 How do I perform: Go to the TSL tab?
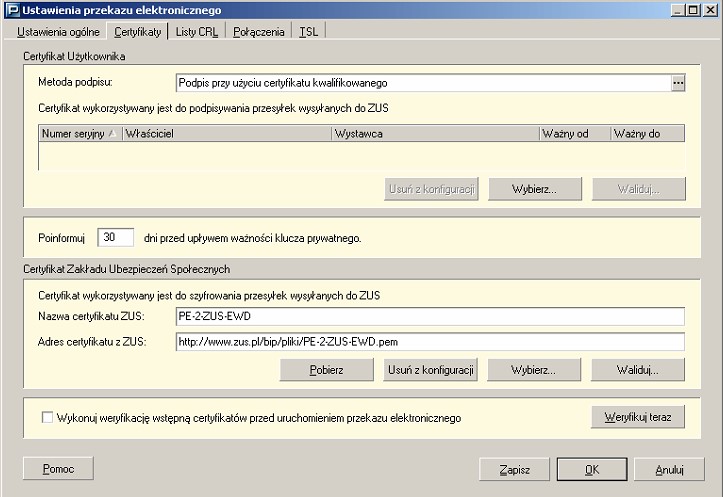308,32
